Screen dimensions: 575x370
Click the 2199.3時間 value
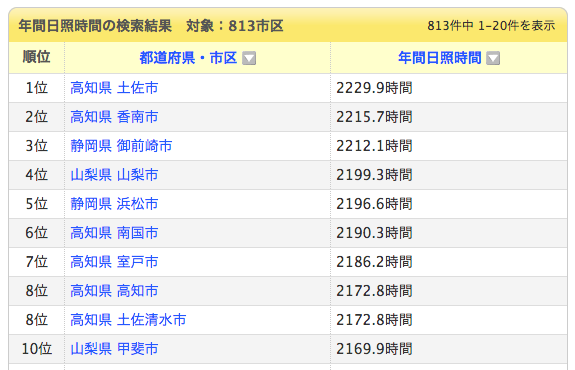point(374,175)
